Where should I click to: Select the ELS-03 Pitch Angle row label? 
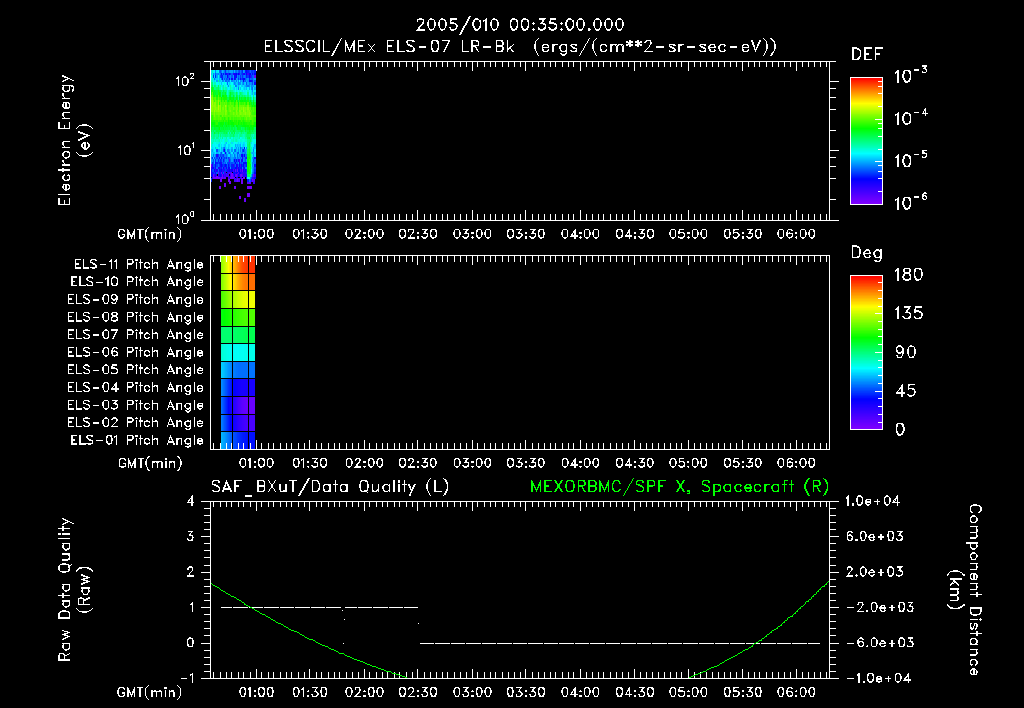click(x=135, y=405)
